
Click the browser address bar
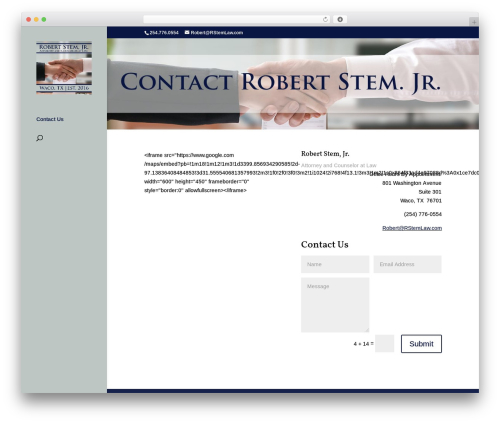point(237,19)
